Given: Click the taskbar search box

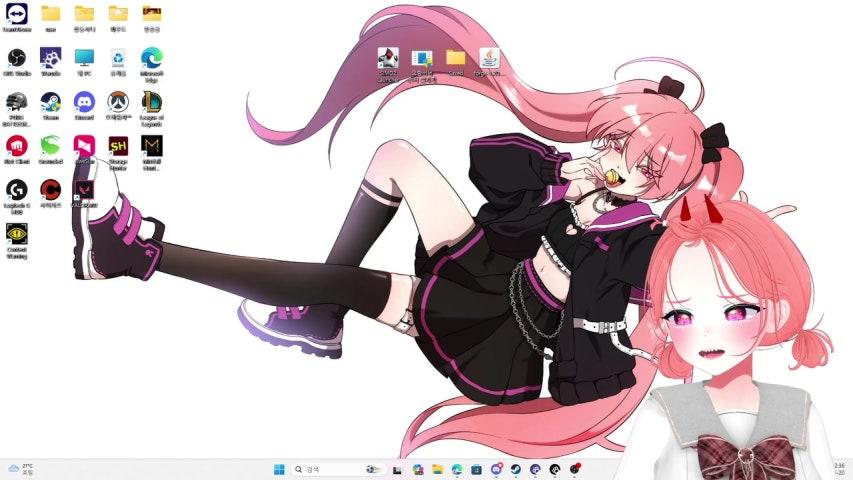Looking at the screenshot, I should tap(338, 469).
